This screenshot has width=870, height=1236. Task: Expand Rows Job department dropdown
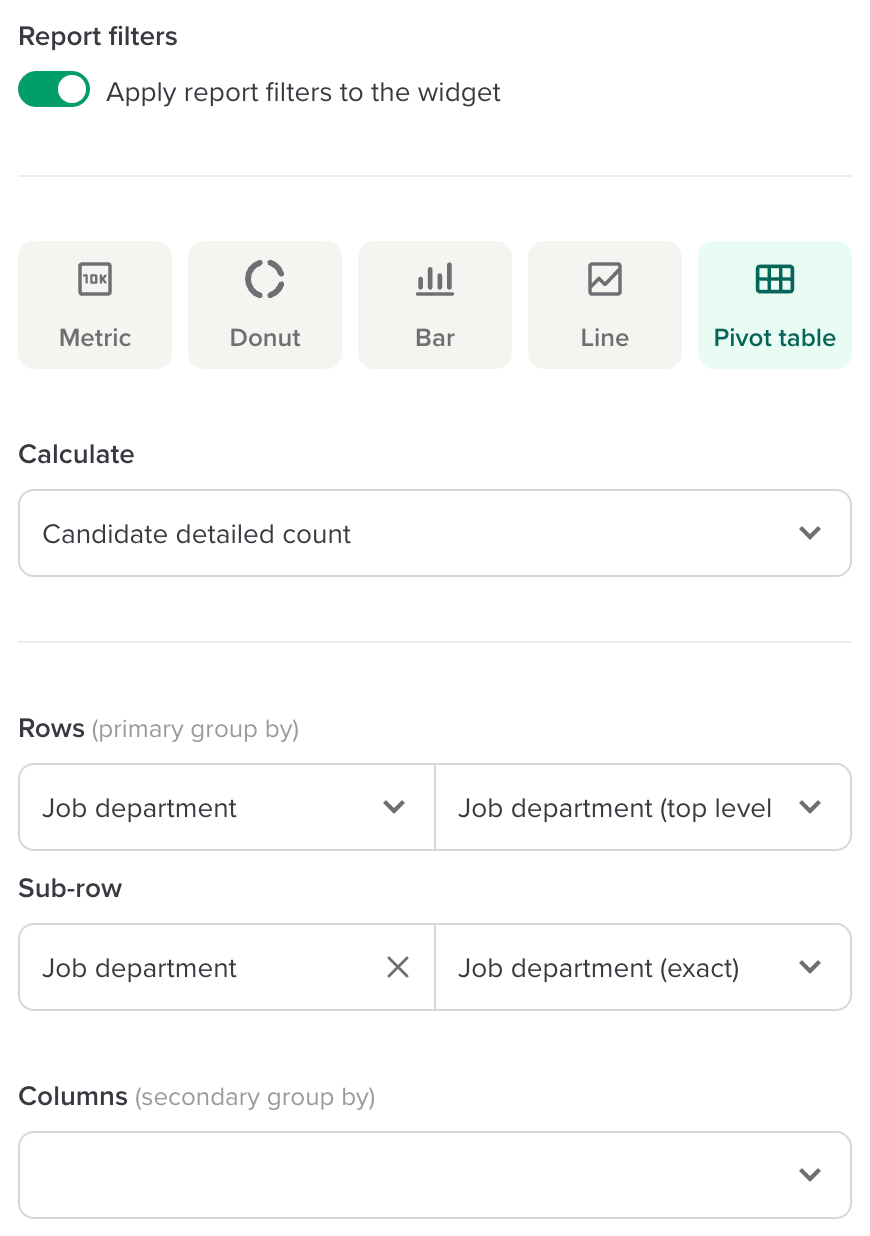click(227, 807)
